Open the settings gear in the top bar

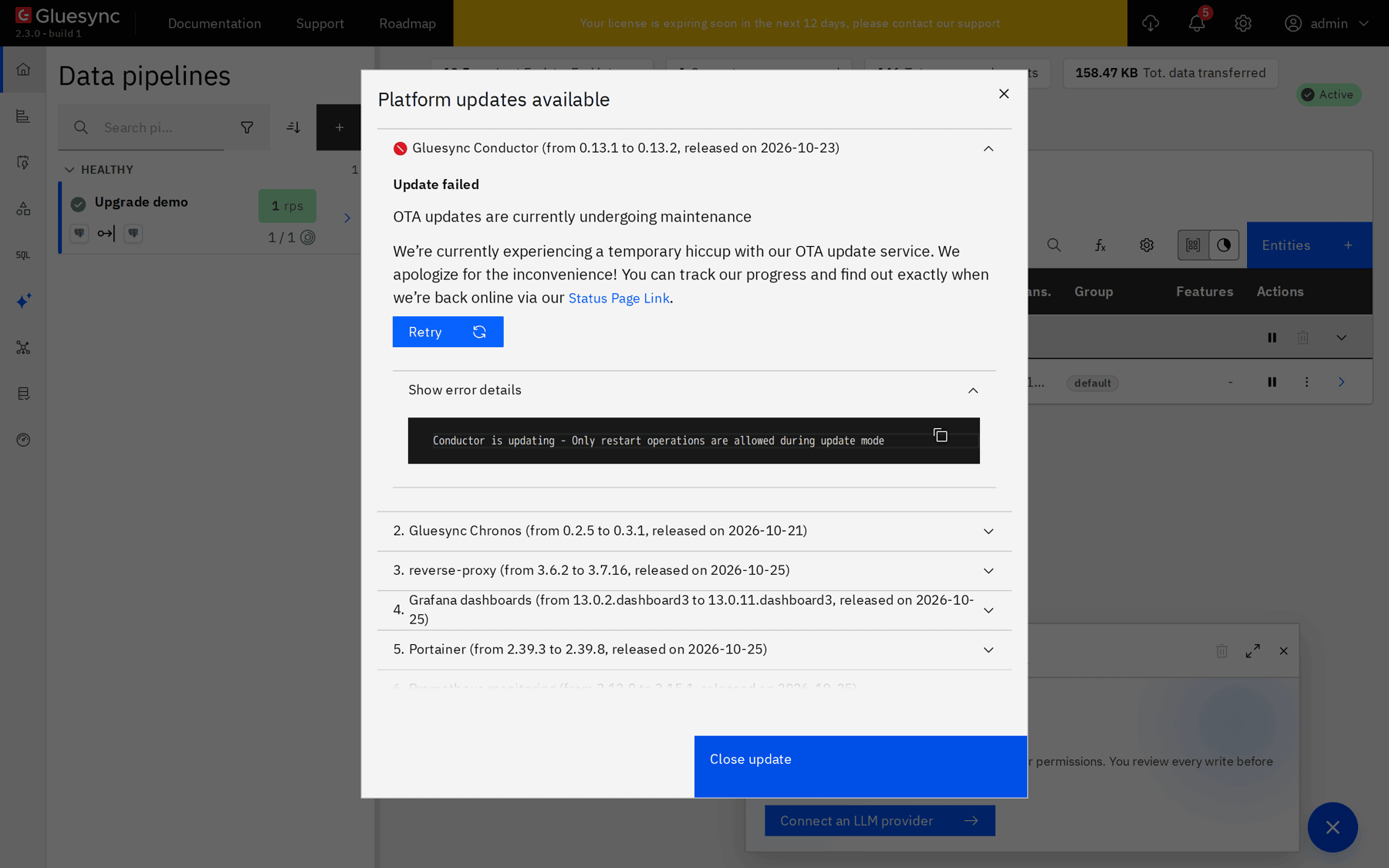click(x=1243, y=23)
